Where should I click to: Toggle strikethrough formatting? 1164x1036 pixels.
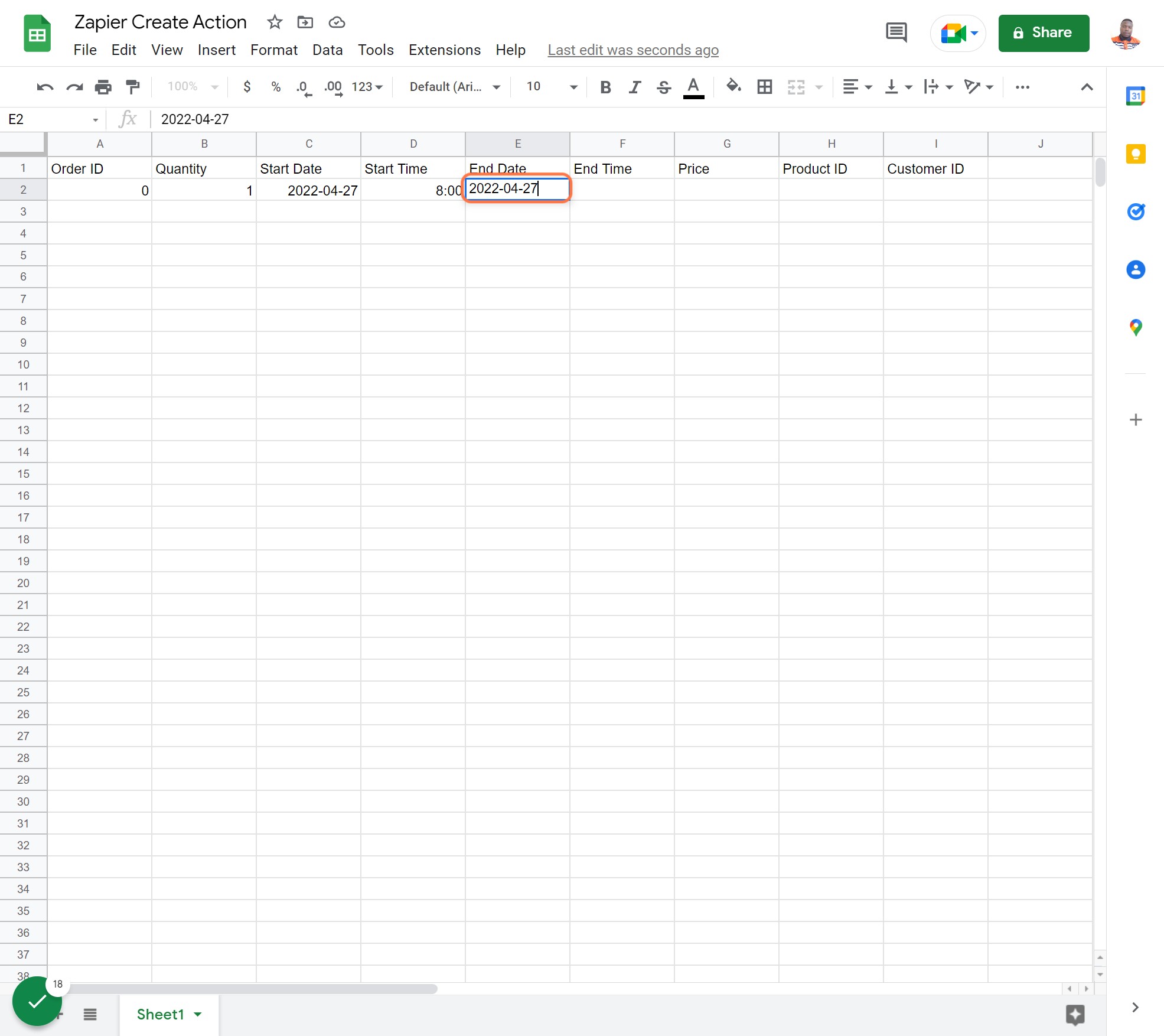(x=664, y=87)
